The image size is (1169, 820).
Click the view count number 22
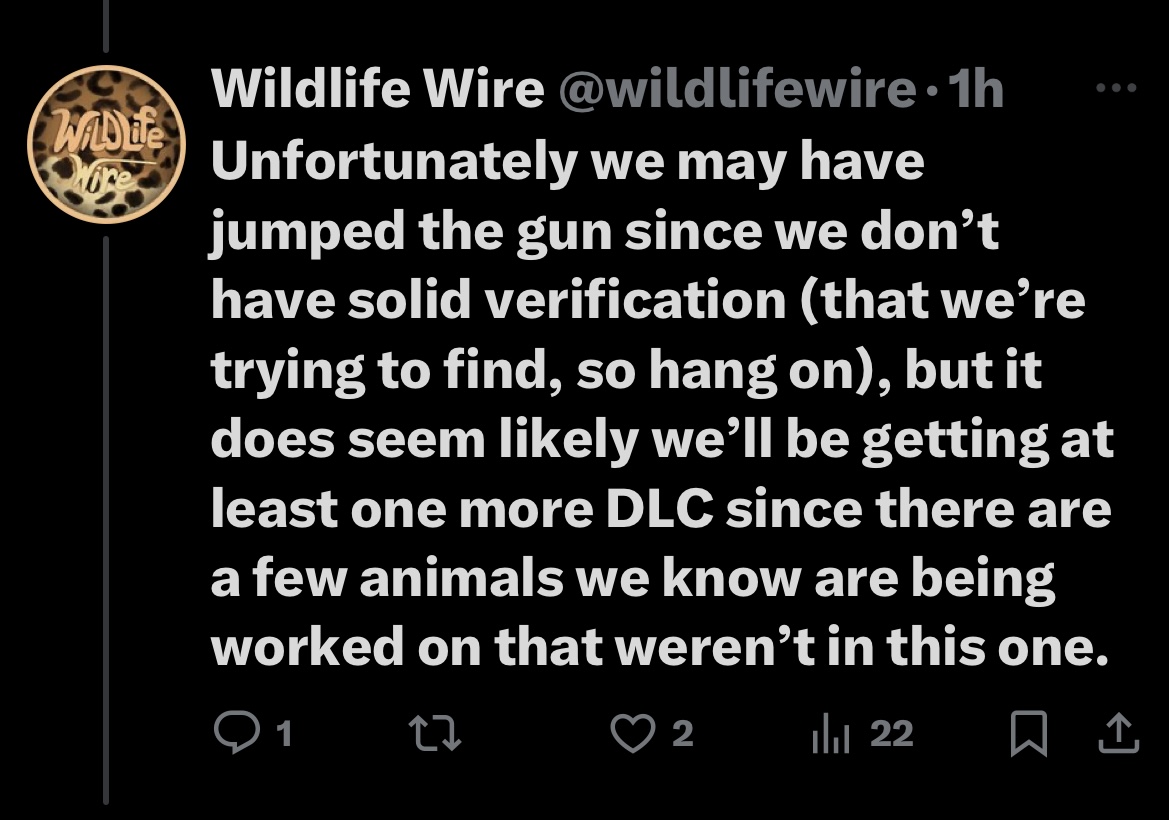click(892, 734)
